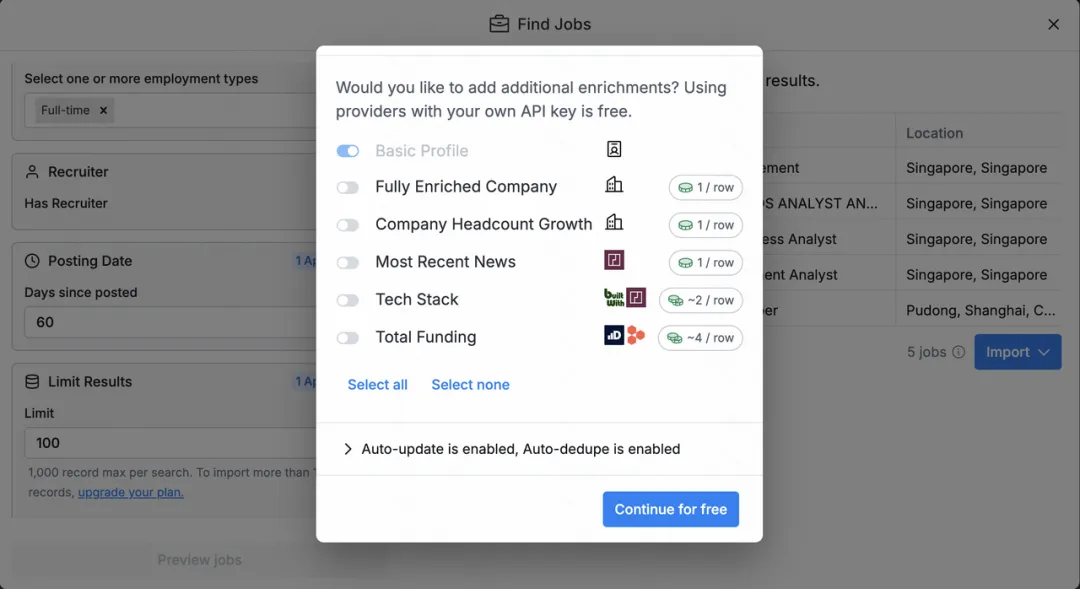
Task: Enable Fully Enriched Company enrichment toggle
Action: (348, 187)
